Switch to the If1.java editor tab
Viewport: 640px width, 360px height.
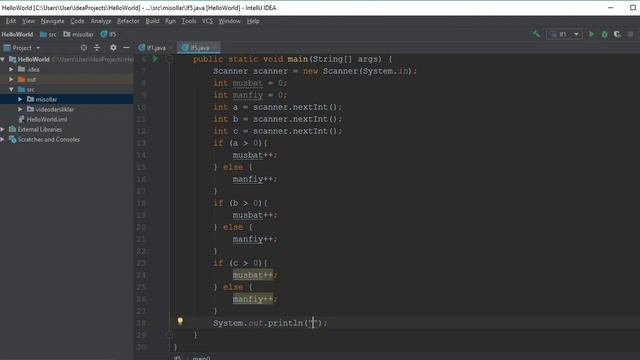tap(156, 48)
